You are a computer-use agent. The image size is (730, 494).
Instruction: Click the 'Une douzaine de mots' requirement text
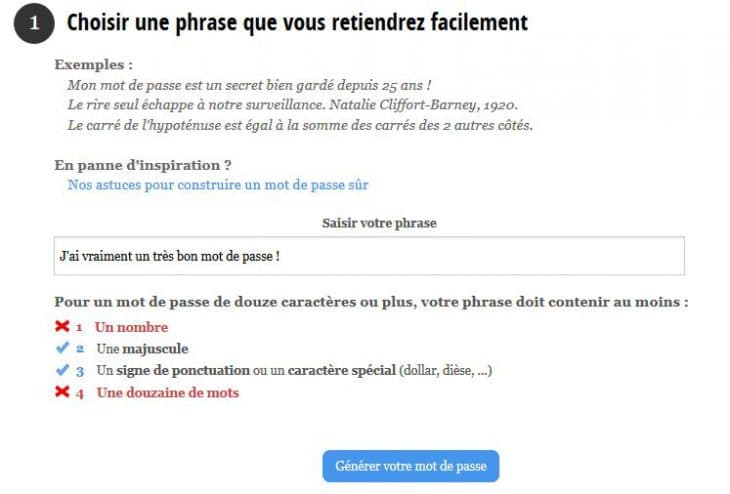(167, 393)
